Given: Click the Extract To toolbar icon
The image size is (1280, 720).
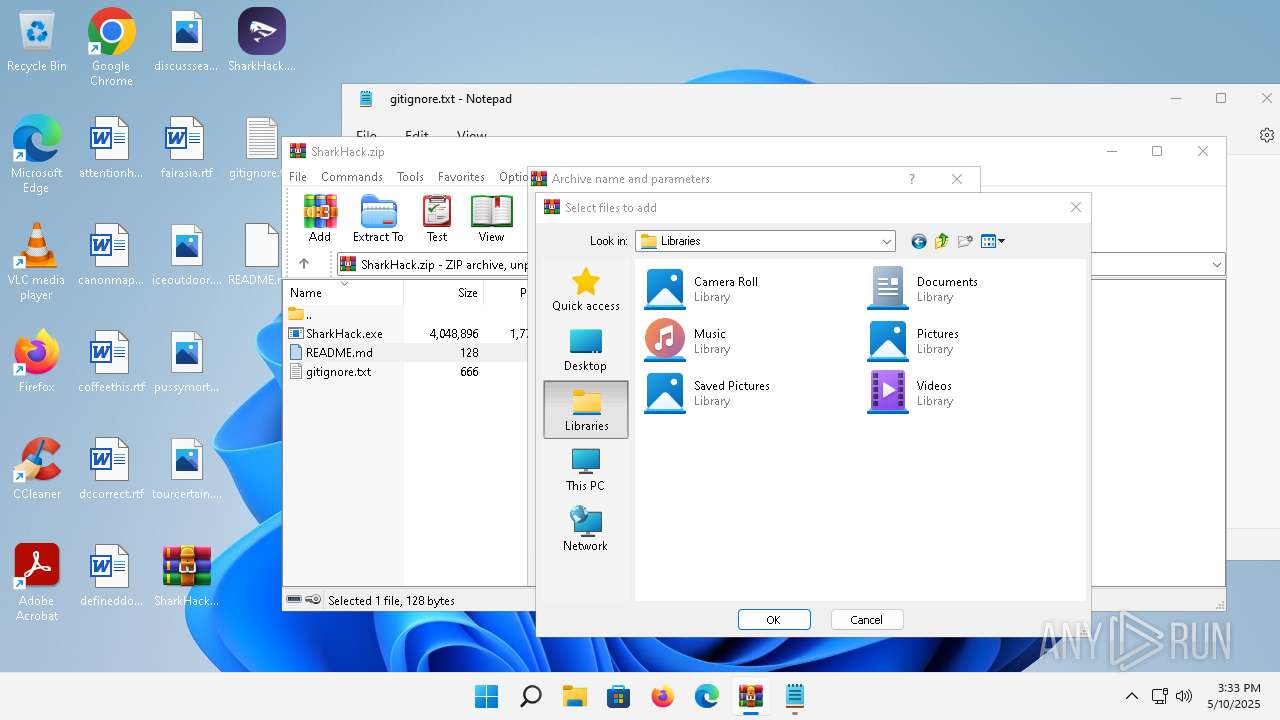Looking at the screenshot, I should pos(378,219).
